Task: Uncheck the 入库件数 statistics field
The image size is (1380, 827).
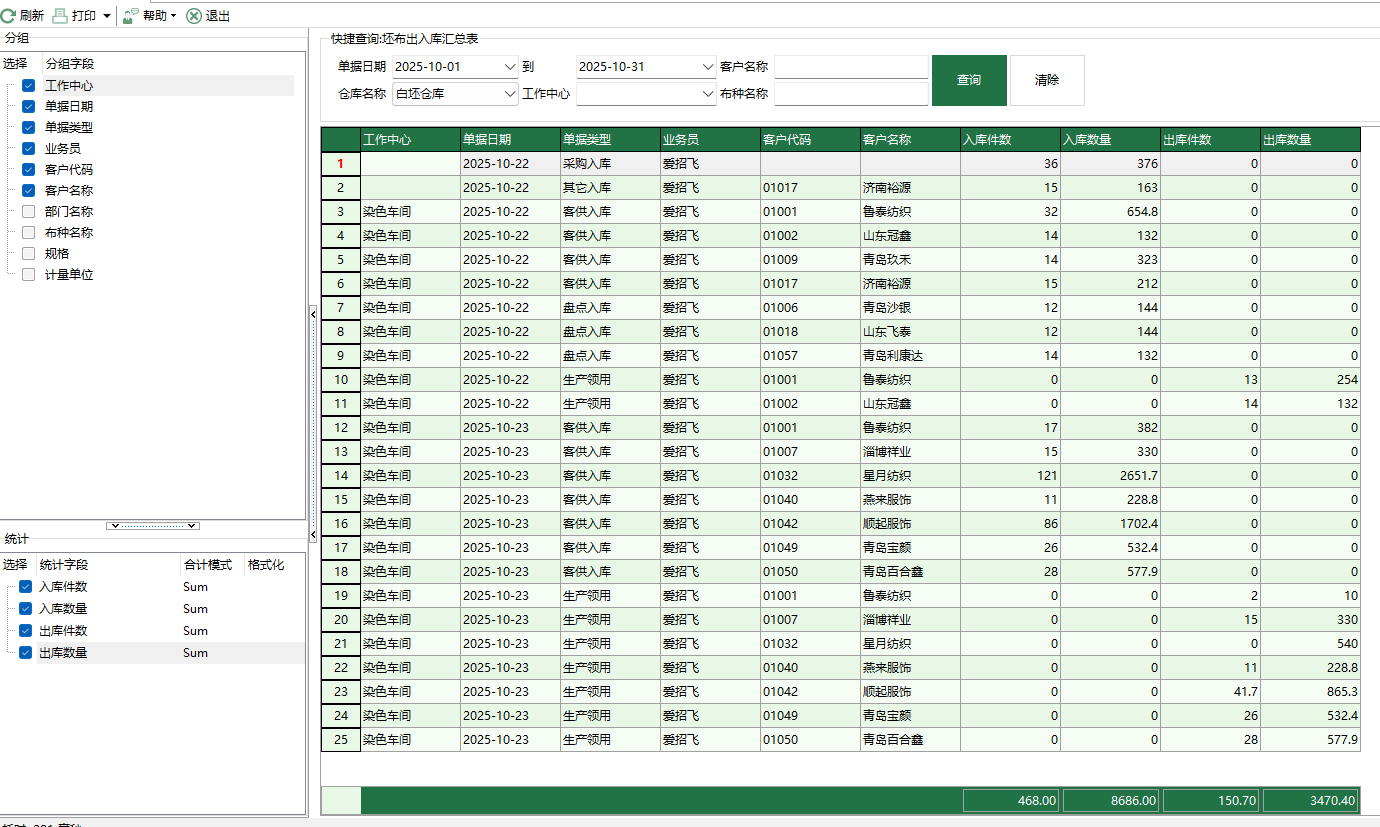Action: tap(24, 586)
